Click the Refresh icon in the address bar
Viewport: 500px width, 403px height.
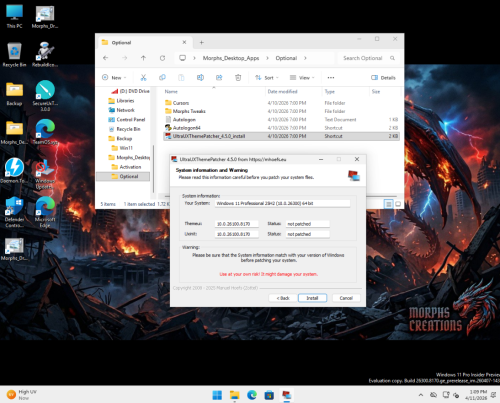click(x=162, y=58)
